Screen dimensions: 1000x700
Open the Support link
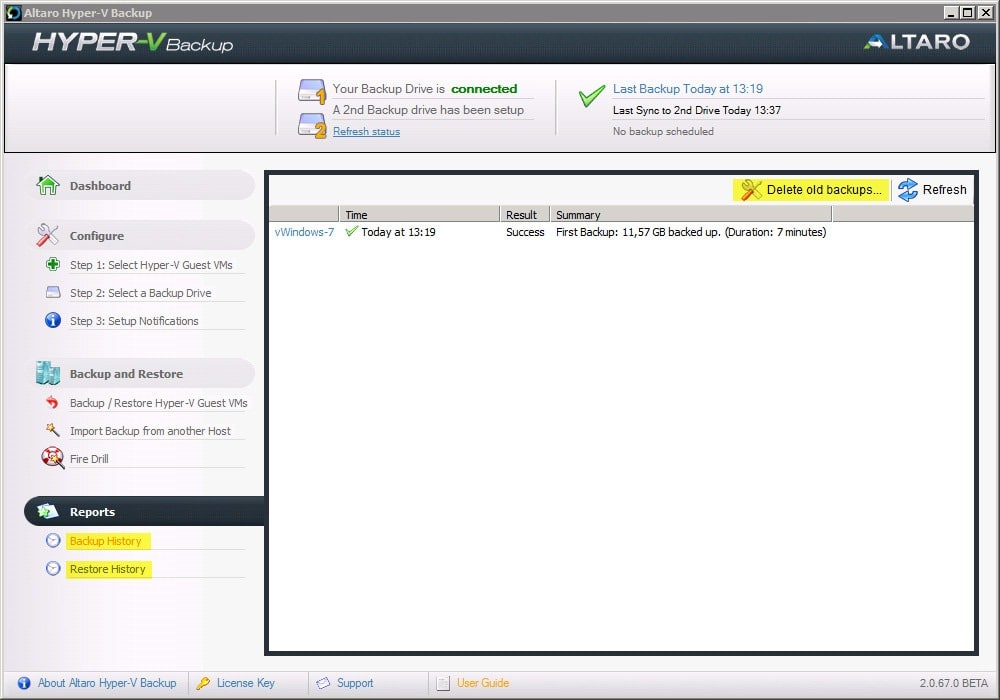point(355,683)
